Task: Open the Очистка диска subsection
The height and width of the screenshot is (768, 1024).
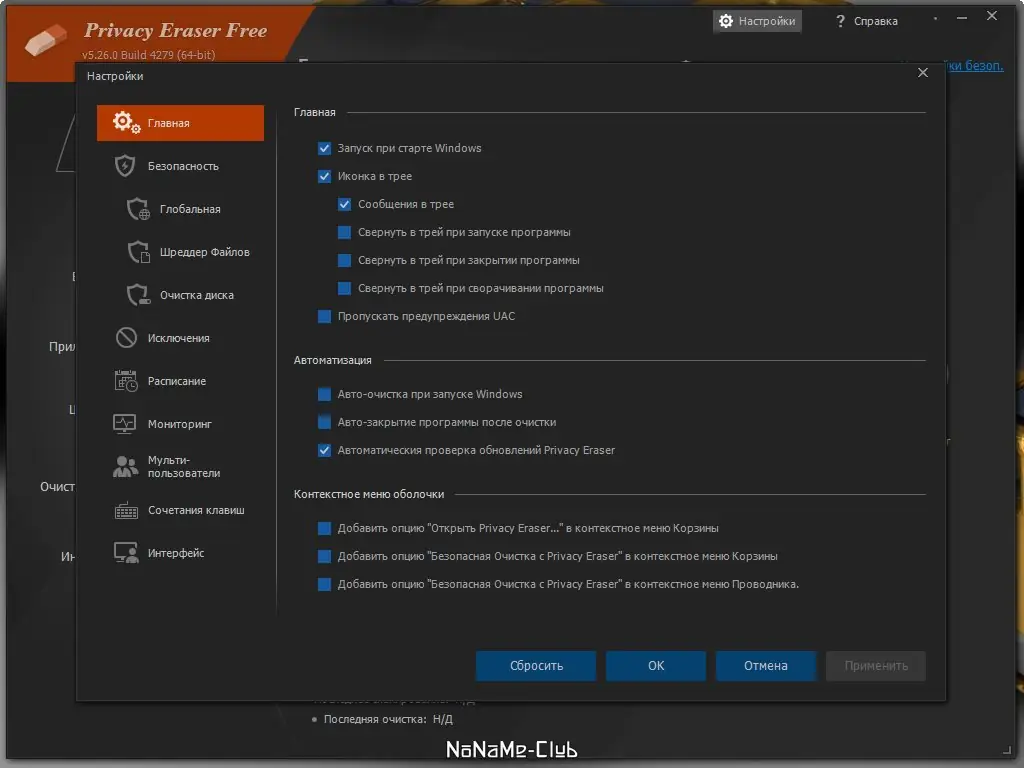Action: pos(180,295)
